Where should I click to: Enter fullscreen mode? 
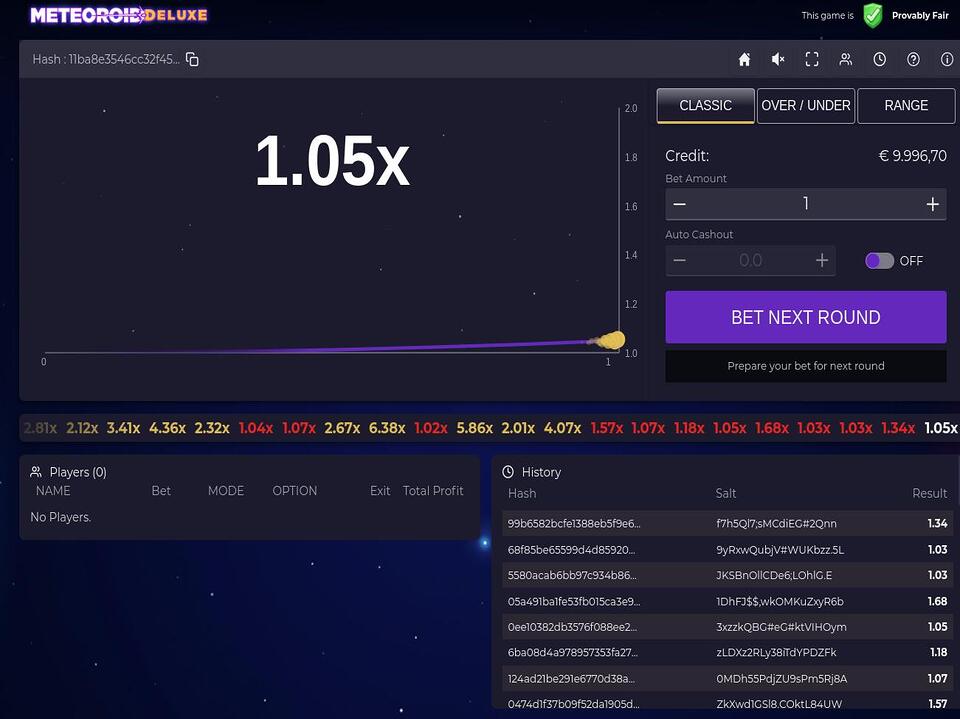pyautogui.click(x=812, y=59)
